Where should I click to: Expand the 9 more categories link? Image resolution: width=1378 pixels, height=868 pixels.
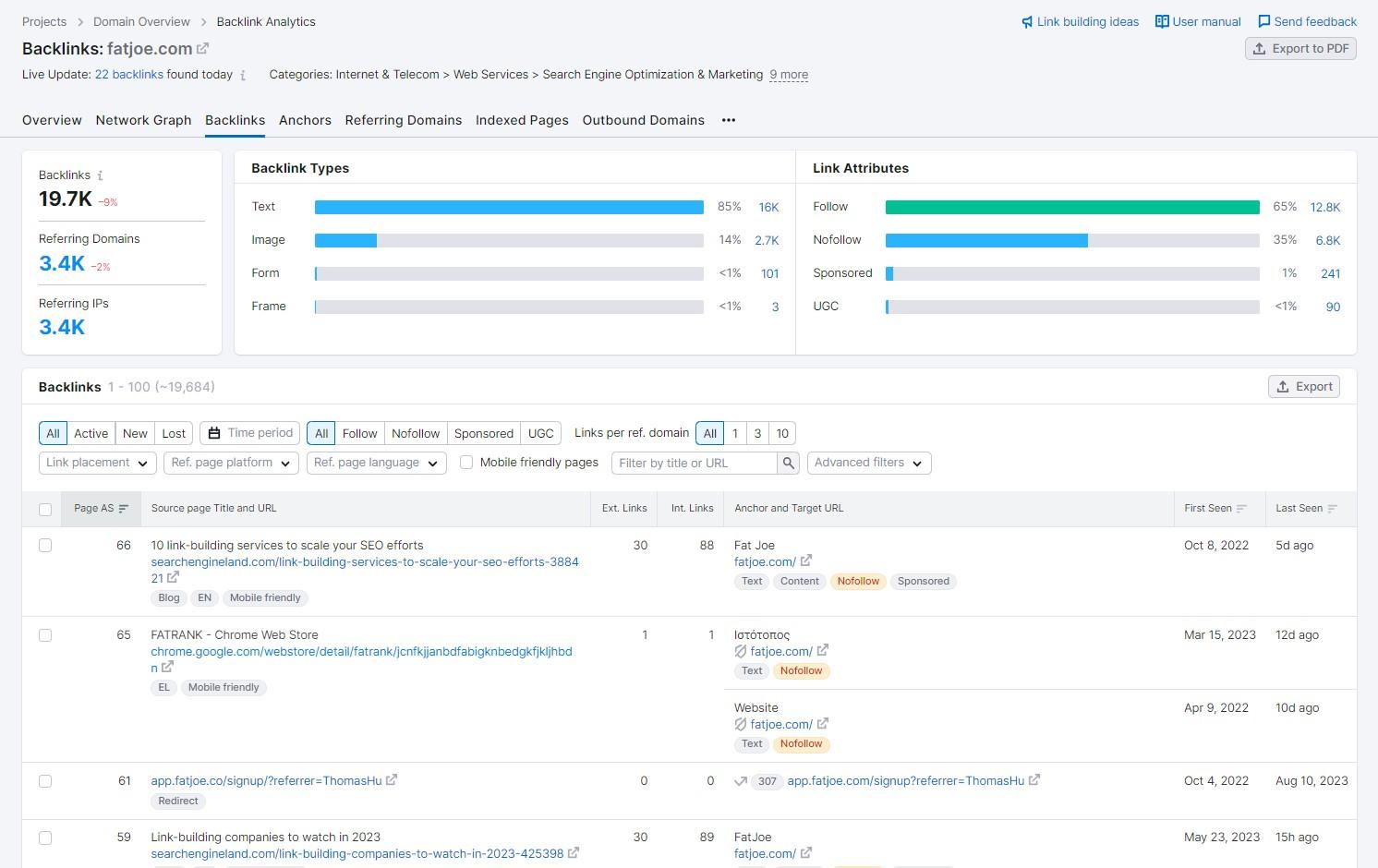click(x=789, y=75)
